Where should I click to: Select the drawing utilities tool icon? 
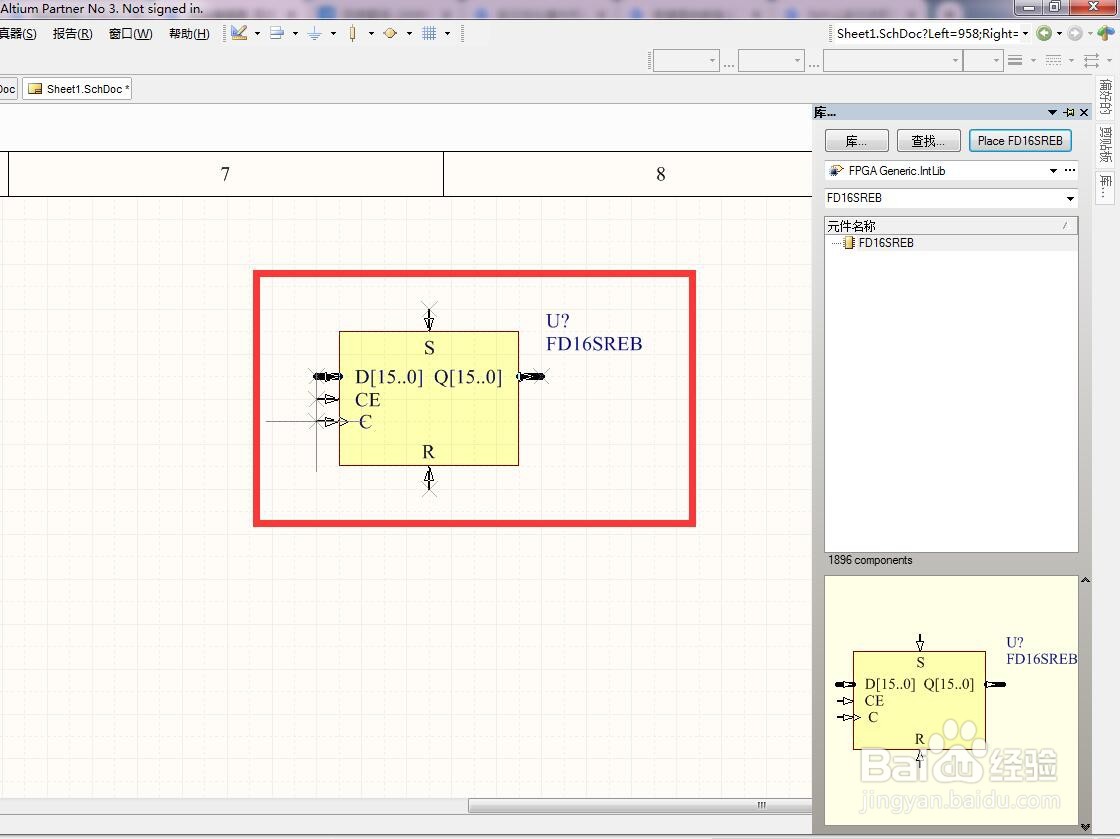pos(239,33)
